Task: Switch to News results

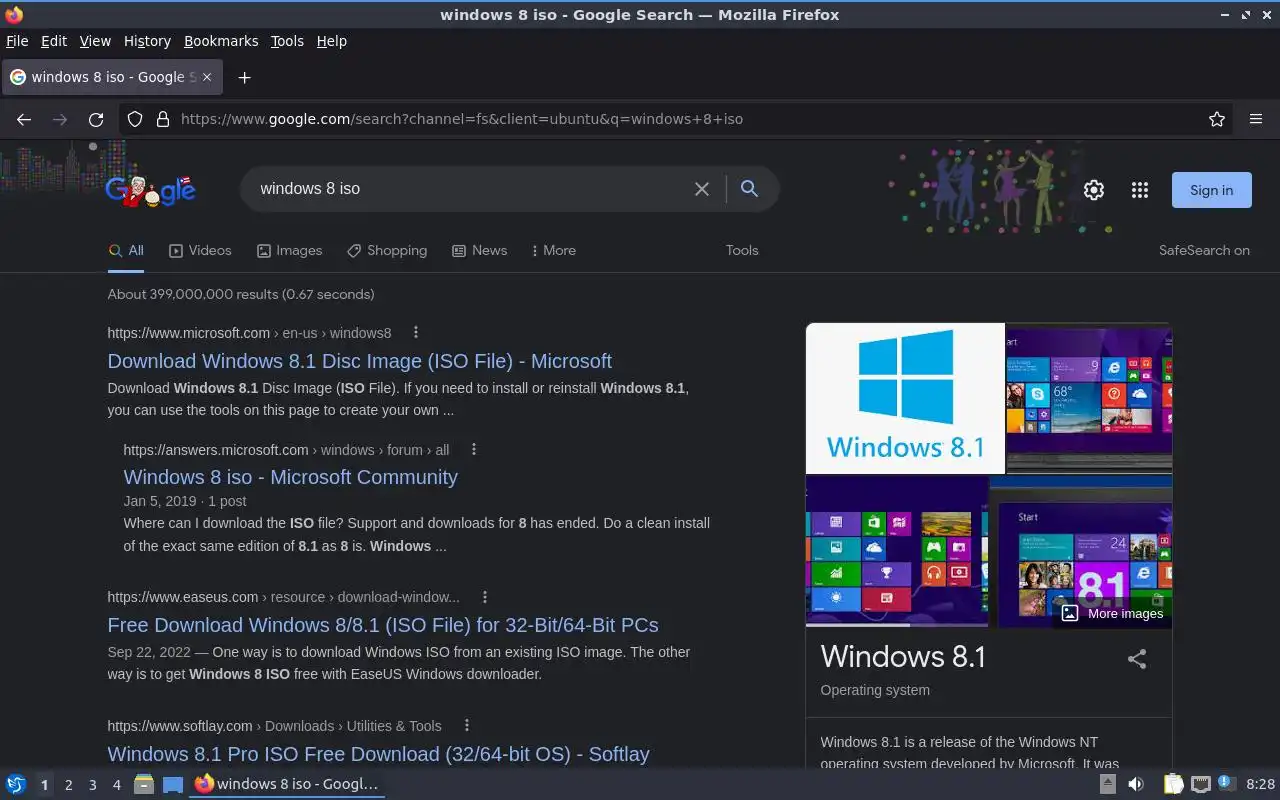Action: point(479,251)
